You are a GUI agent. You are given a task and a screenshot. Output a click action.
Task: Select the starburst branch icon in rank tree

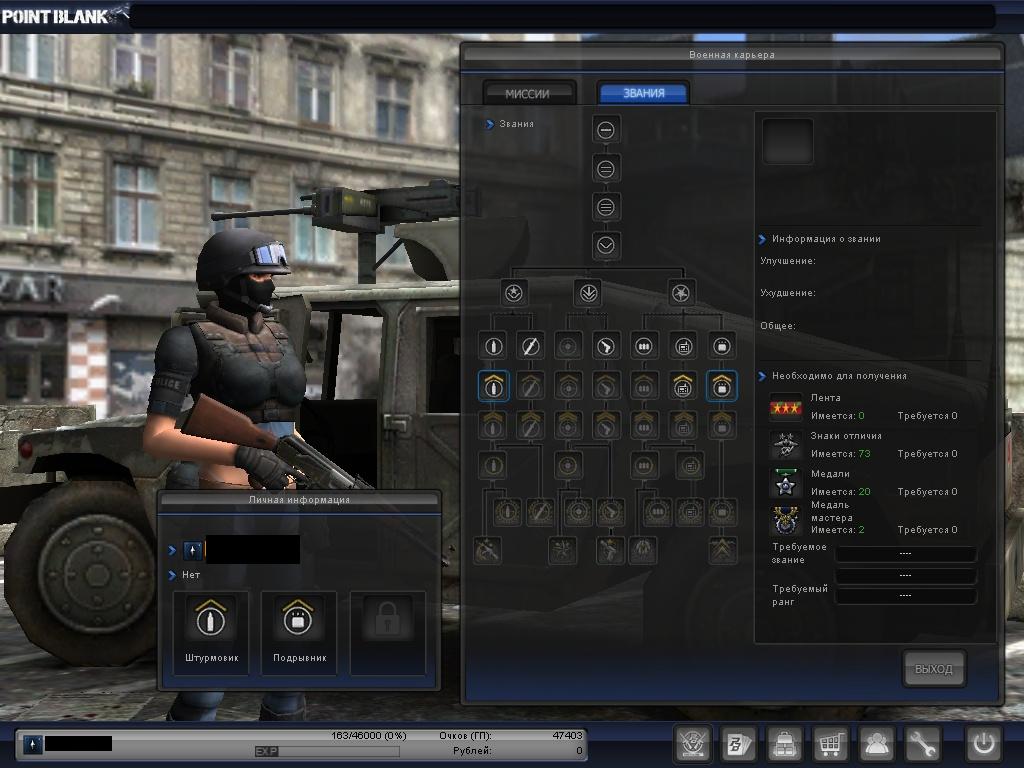(681, 293)
